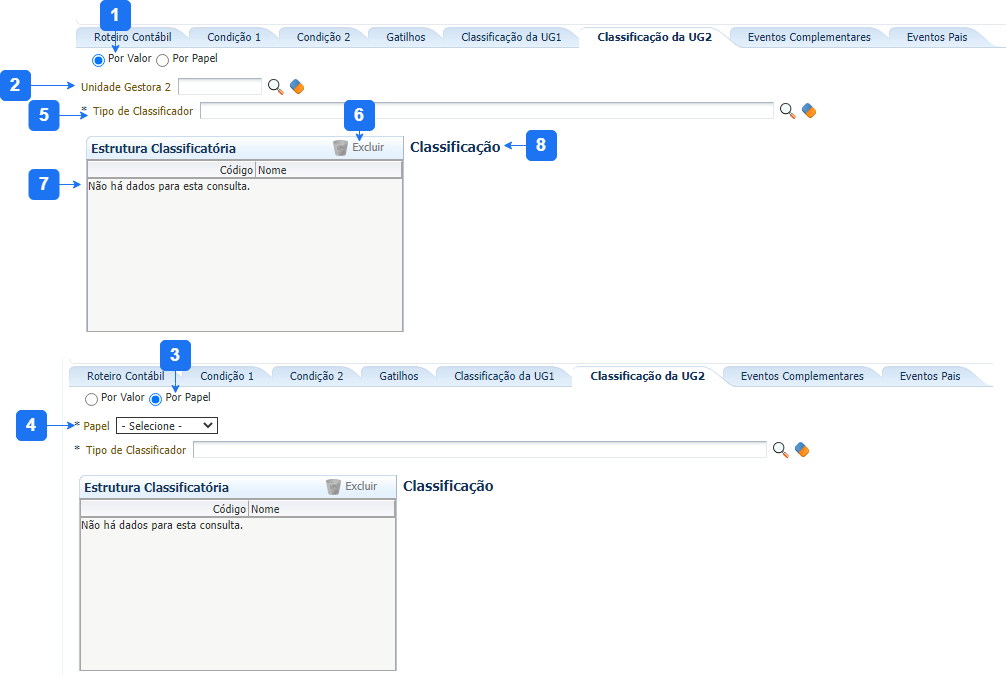This screenshot has height=676, width=1007.
Task: Click trash Excluir icon in bottom Estrutura Classificatória
Action: [334, 487]
